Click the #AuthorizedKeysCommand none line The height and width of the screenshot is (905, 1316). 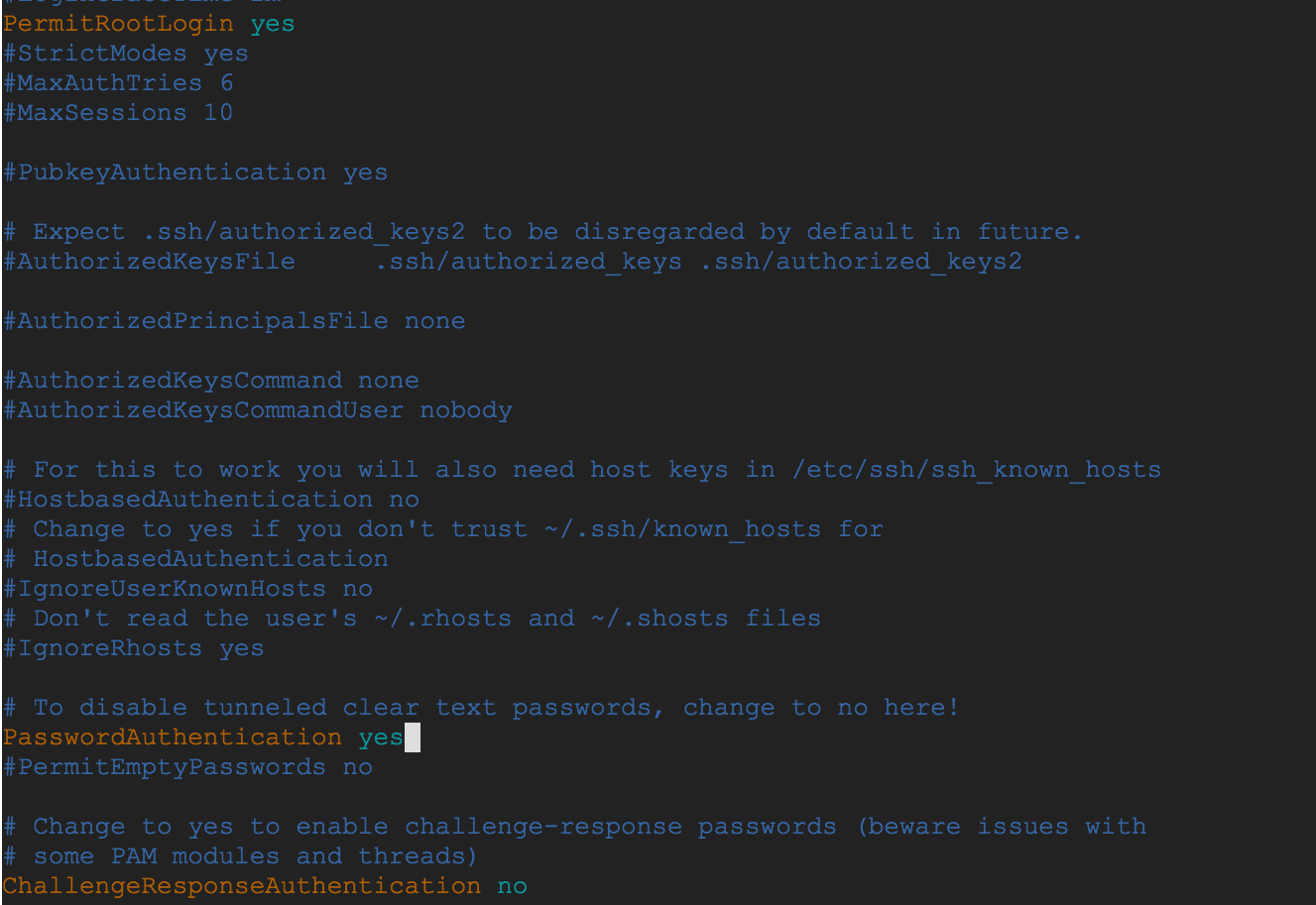pos(211,381)
